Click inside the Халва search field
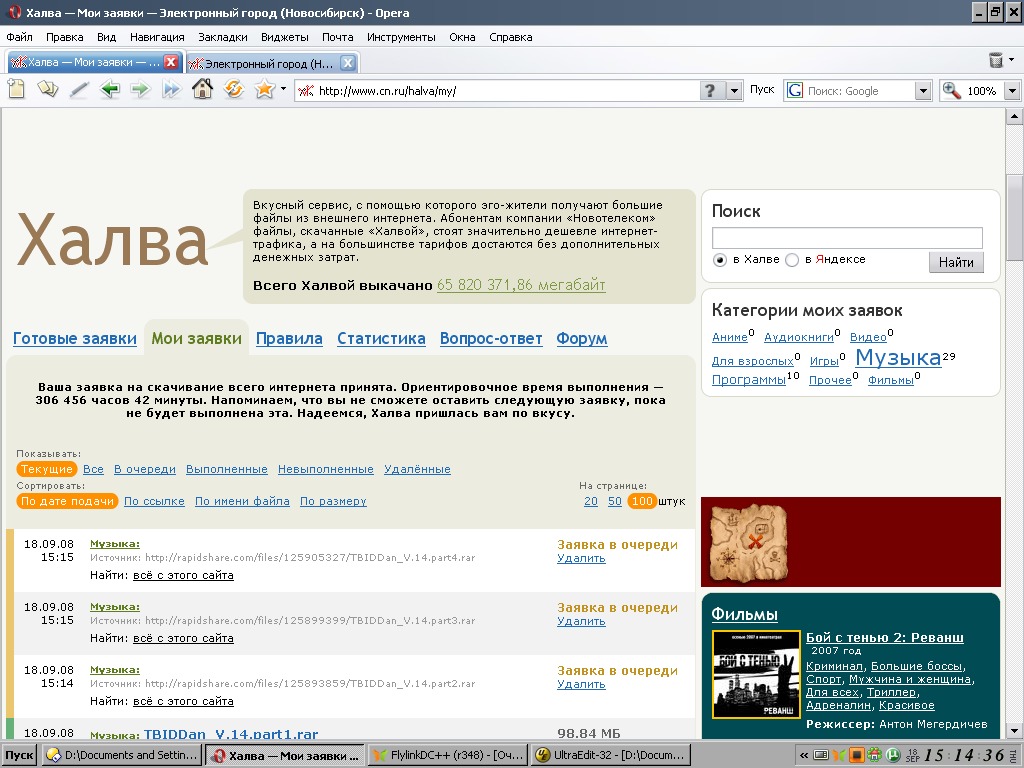Screen dimensions: 1024x768 click(847, 238)
